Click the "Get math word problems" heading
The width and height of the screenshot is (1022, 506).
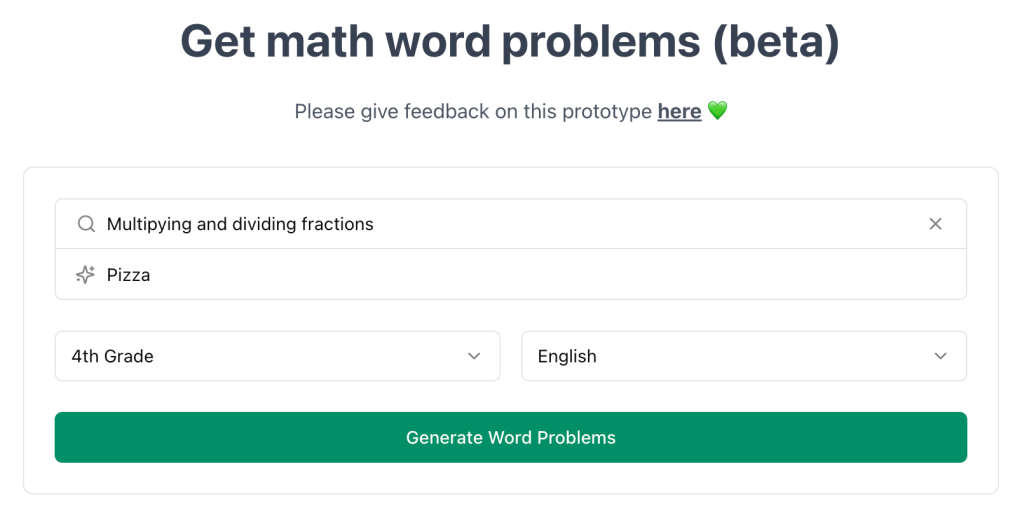pos(440,42)
